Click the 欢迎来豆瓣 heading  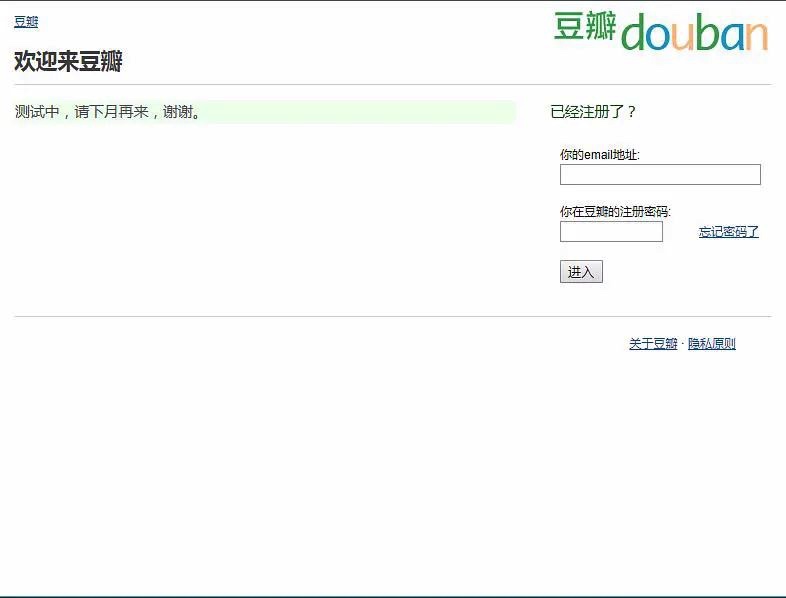click(68, 61)
